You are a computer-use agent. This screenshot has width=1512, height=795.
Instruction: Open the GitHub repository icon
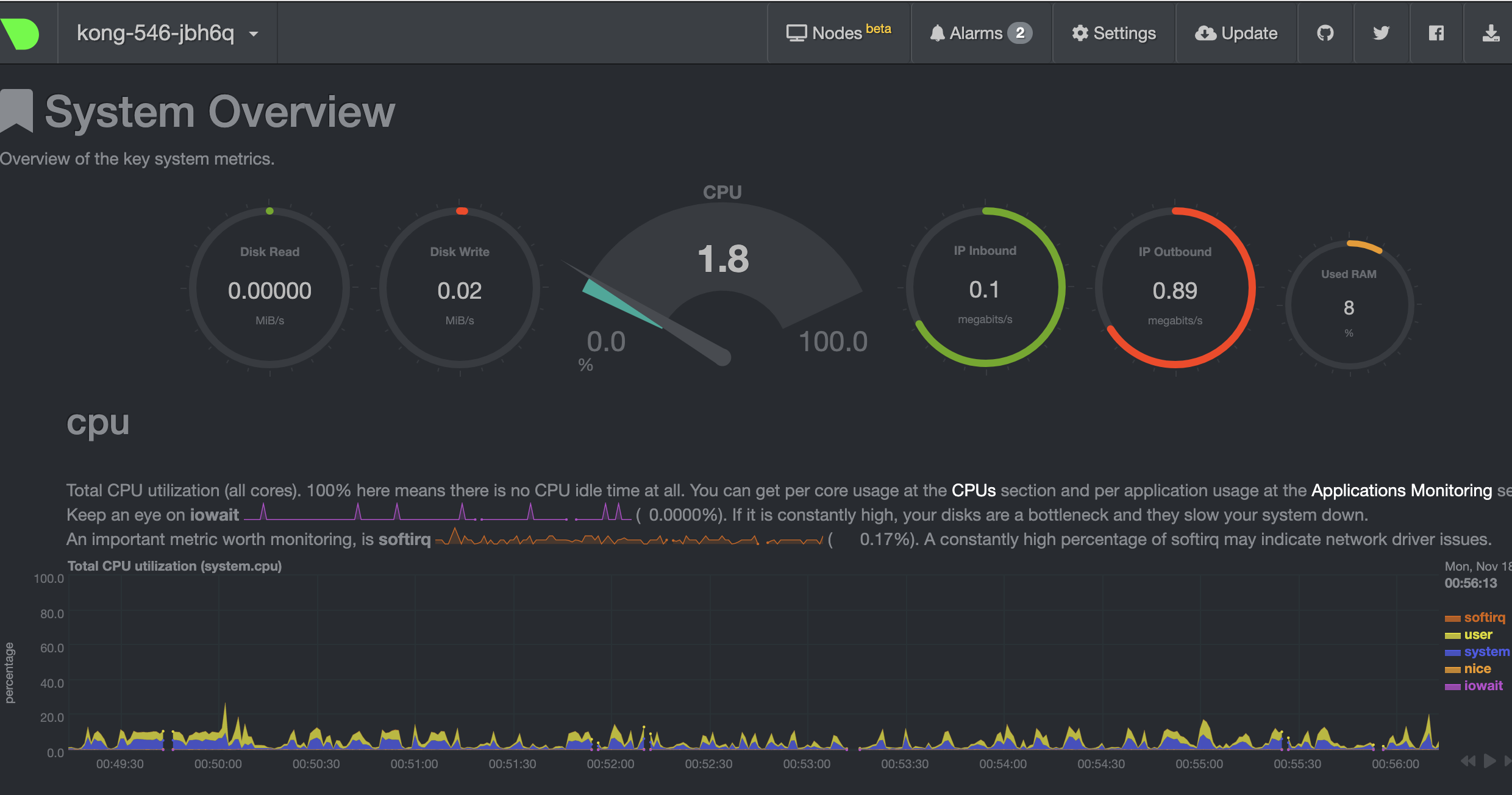pyautogui.click(x=1325, y=34)
